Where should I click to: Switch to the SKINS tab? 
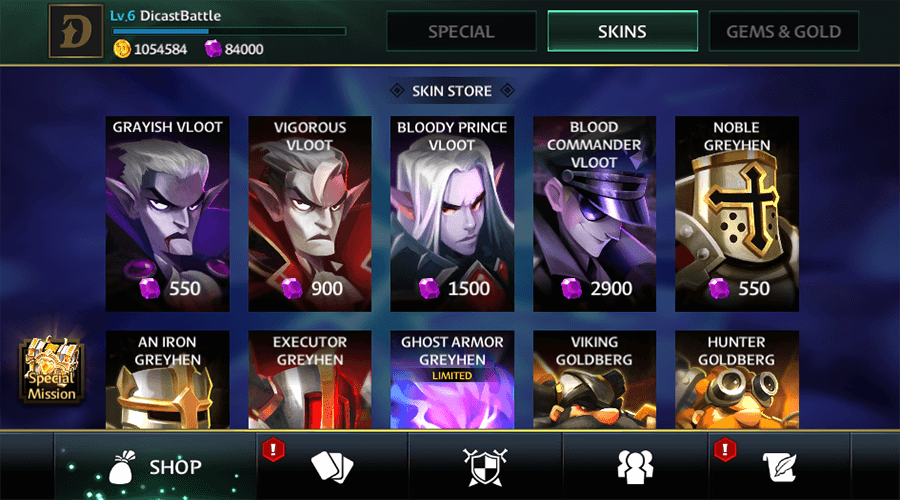point(622,31)
